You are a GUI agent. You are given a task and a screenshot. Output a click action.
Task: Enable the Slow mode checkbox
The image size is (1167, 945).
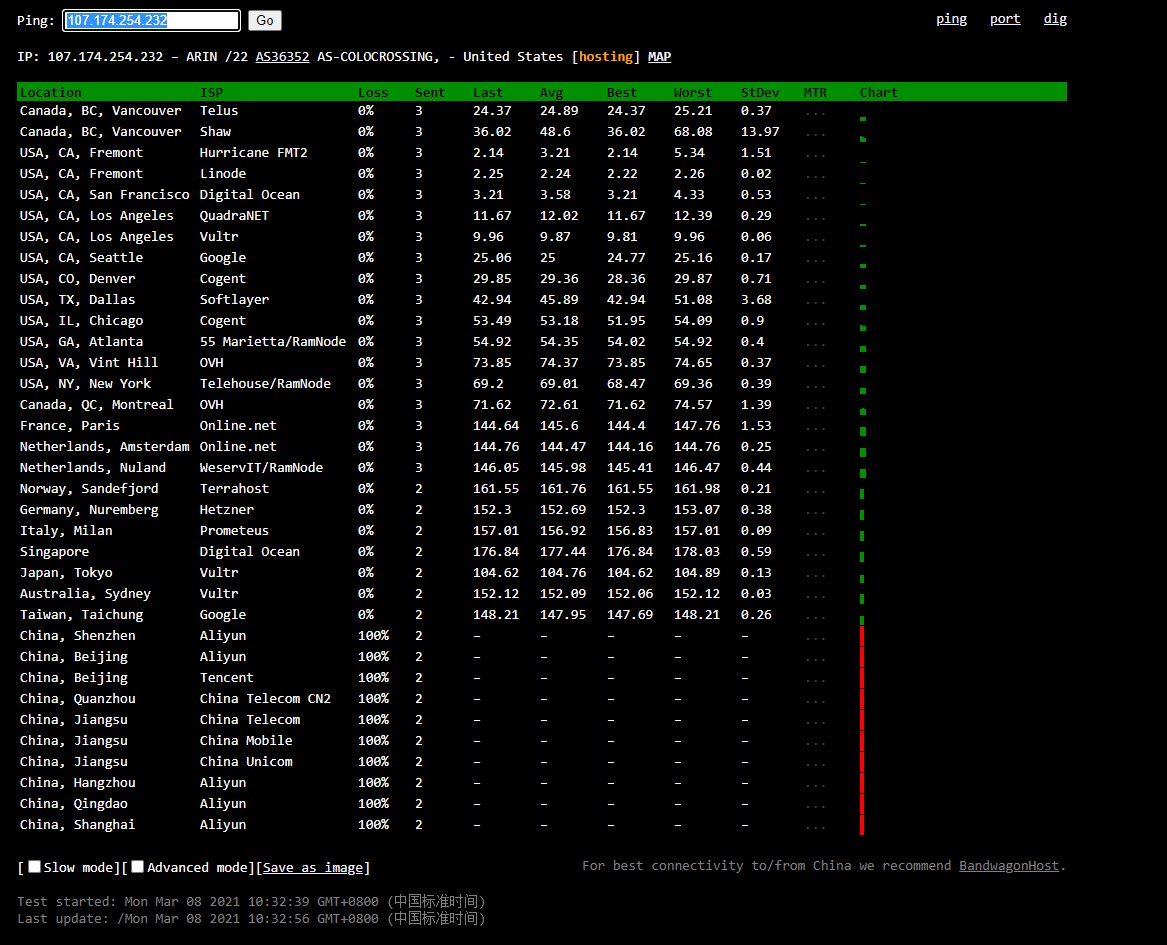tap(35, 867)
